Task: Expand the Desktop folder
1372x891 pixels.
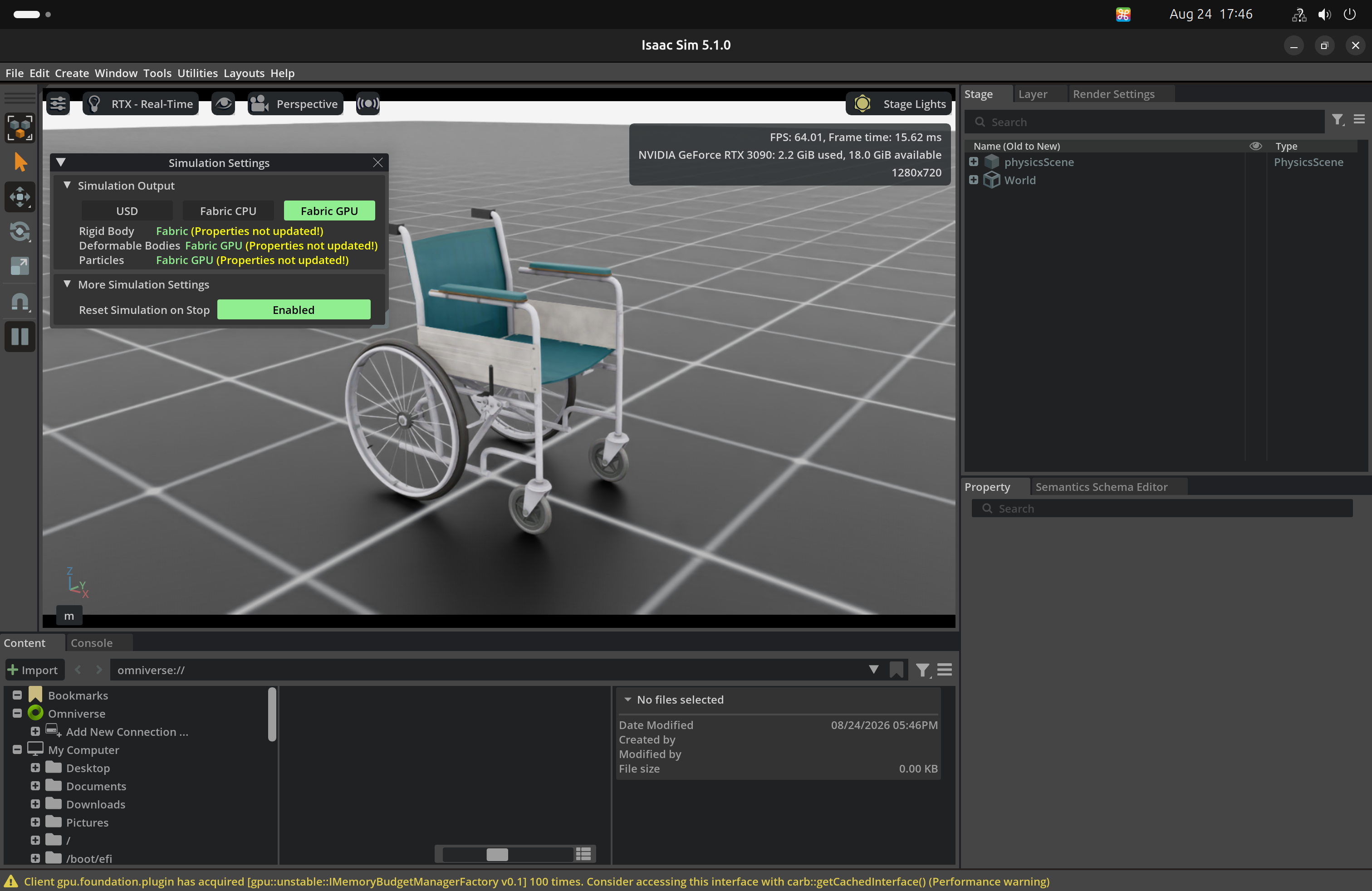Action: tap(35, 768)
